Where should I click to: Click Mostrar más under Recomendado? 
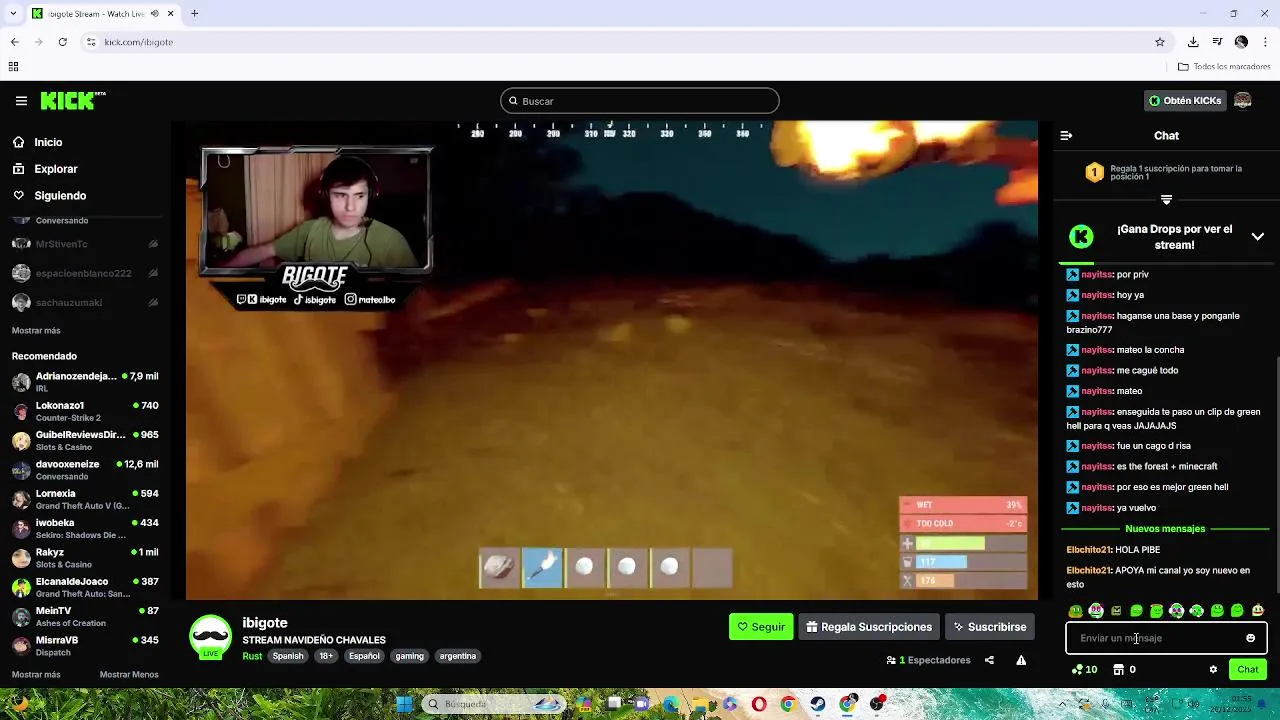pyautogui.click(x=36, y=674)
